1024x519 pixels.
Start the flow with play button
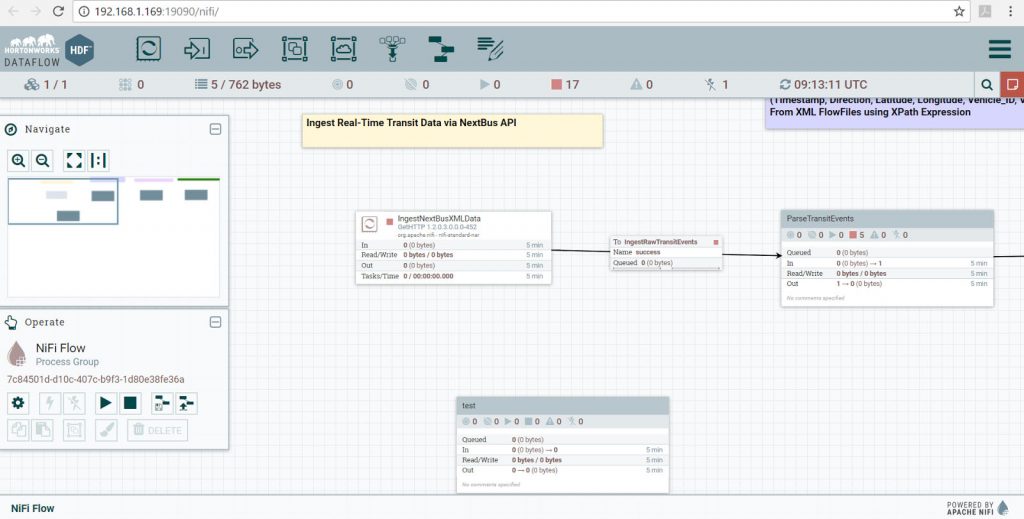click(105, 403)
